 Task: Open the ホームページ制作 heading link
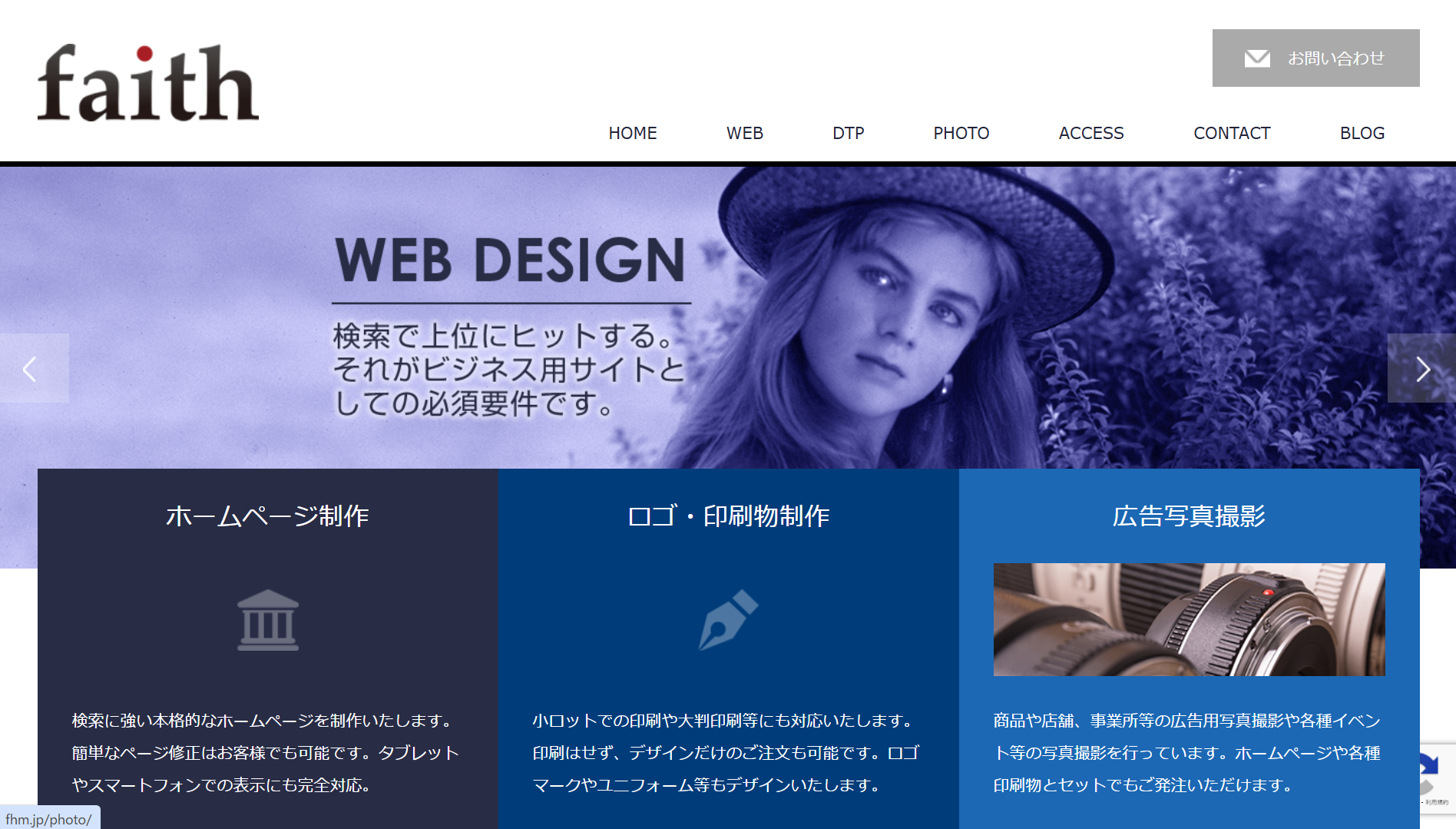point(267,516)
